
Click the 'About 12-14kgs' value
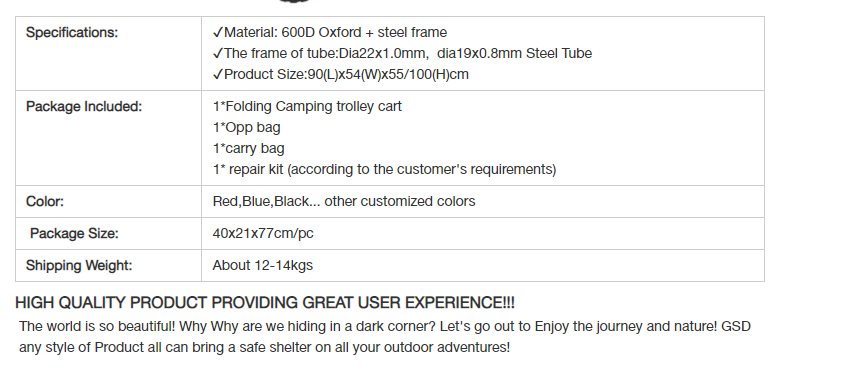[x=263, y=265]
